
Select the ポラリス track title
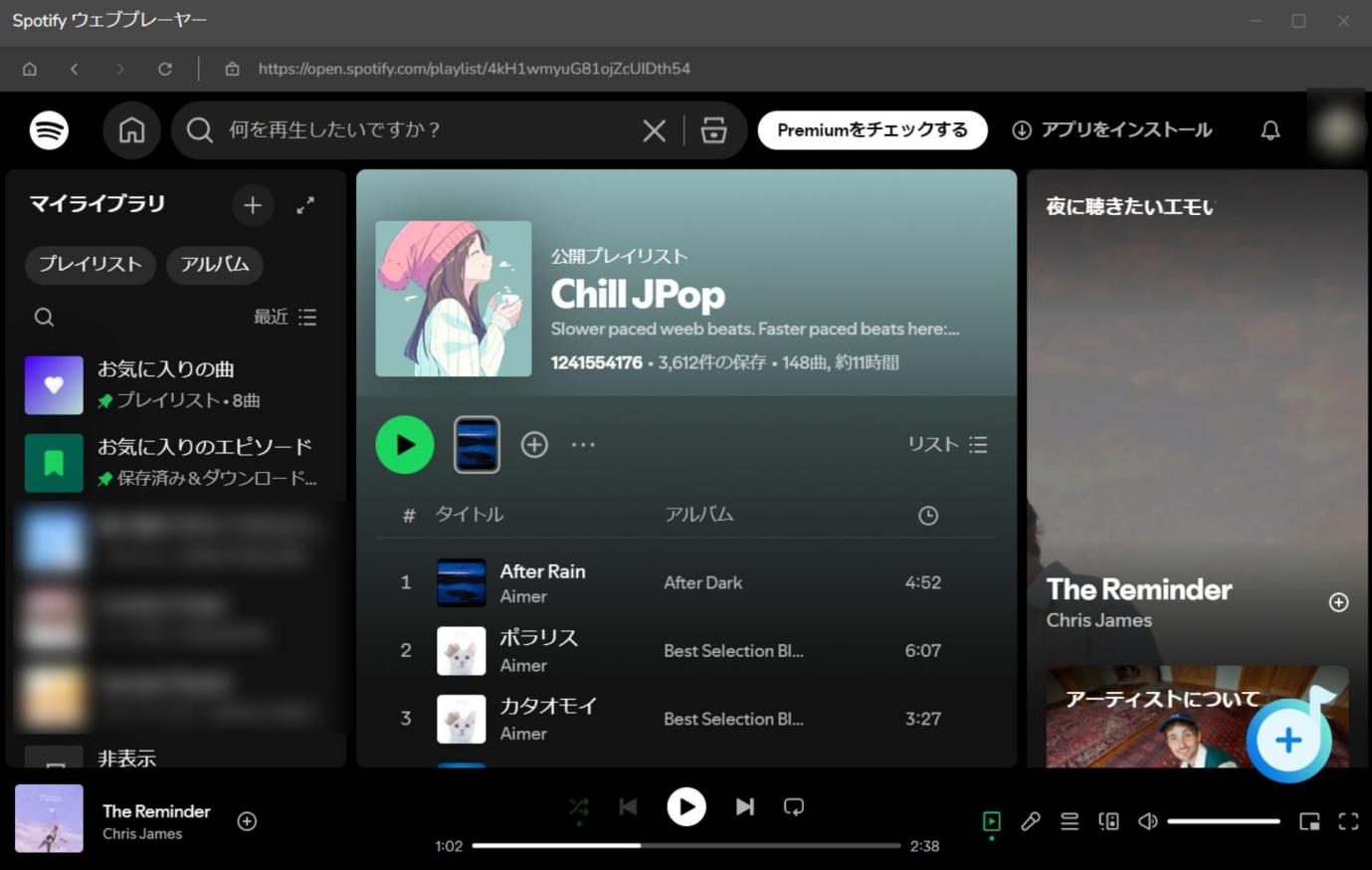coord(538,638)
